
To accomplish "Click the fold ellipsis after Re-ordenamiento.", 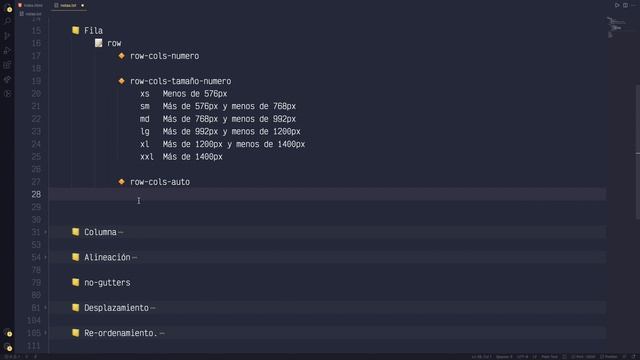I will tap(162, 333).
